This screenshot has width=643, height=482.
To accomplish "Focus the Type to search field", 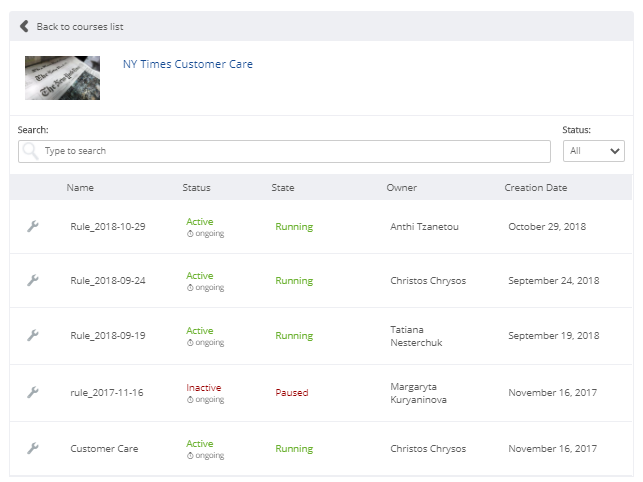I will coord(284,151).
